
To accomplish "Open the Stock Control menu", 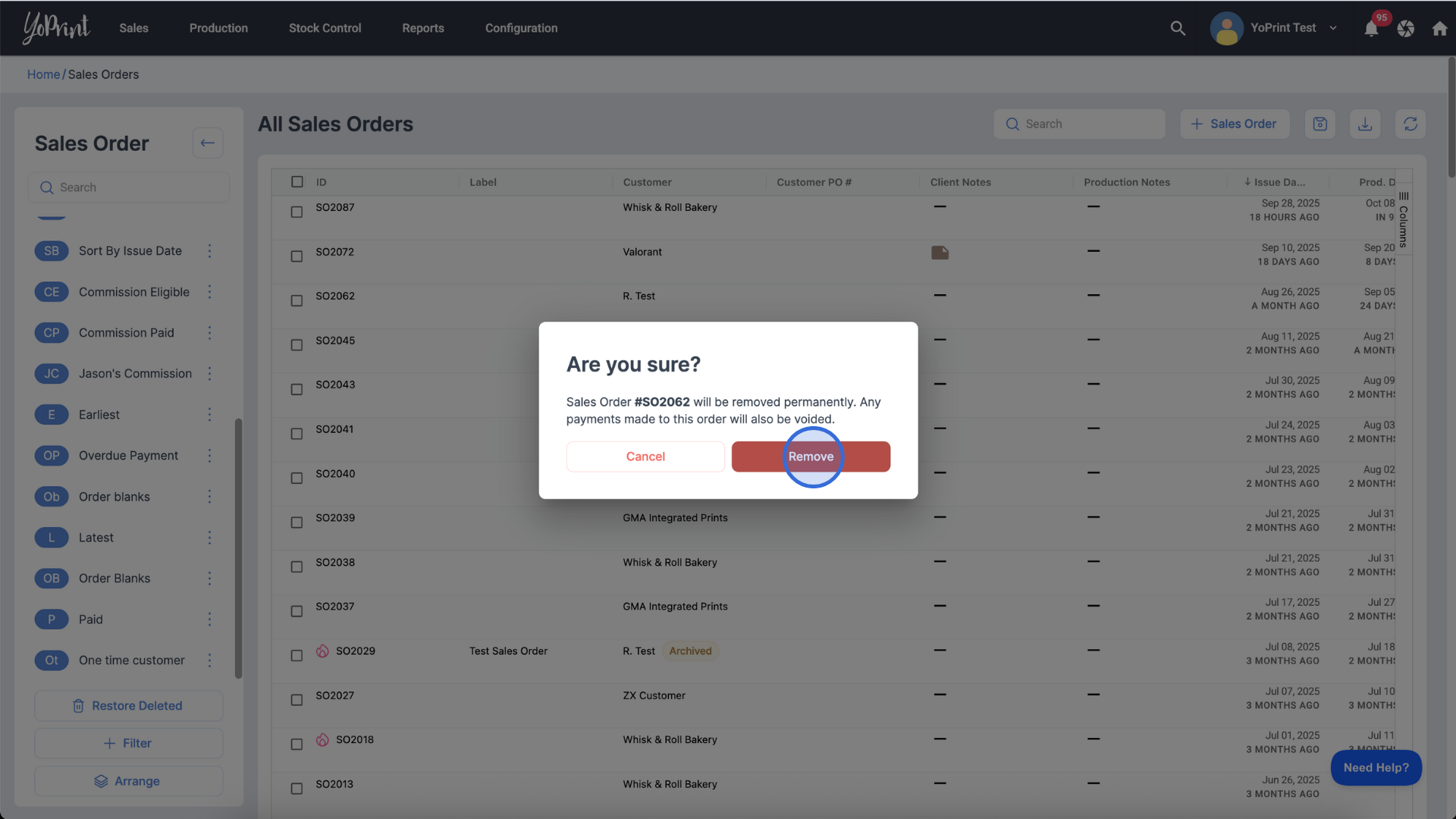I will (325, 28).
